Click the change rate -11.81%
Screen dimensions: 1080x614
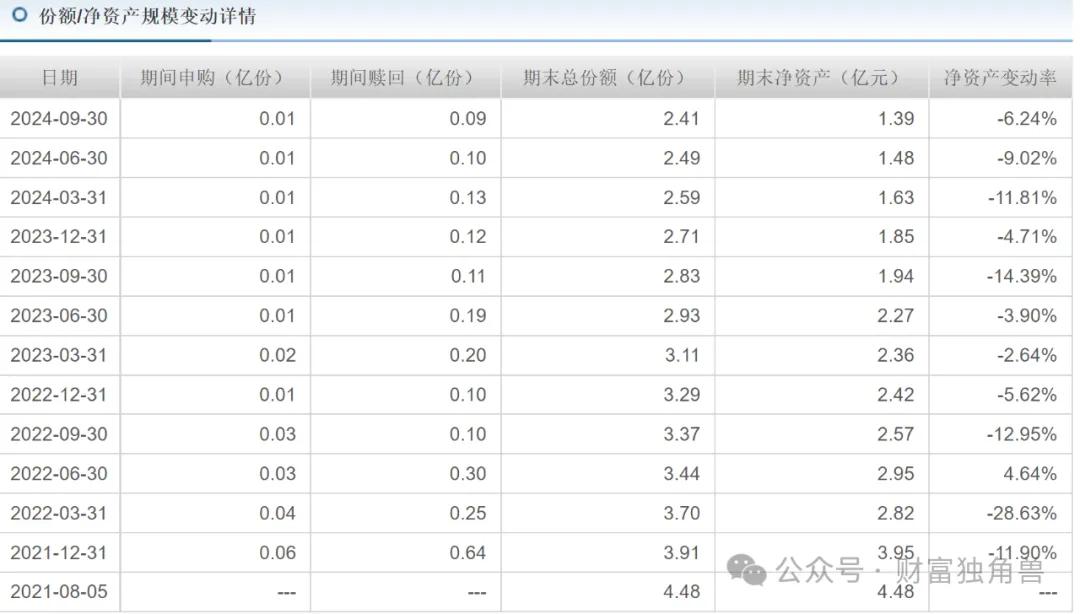(x=1022, y=198)
